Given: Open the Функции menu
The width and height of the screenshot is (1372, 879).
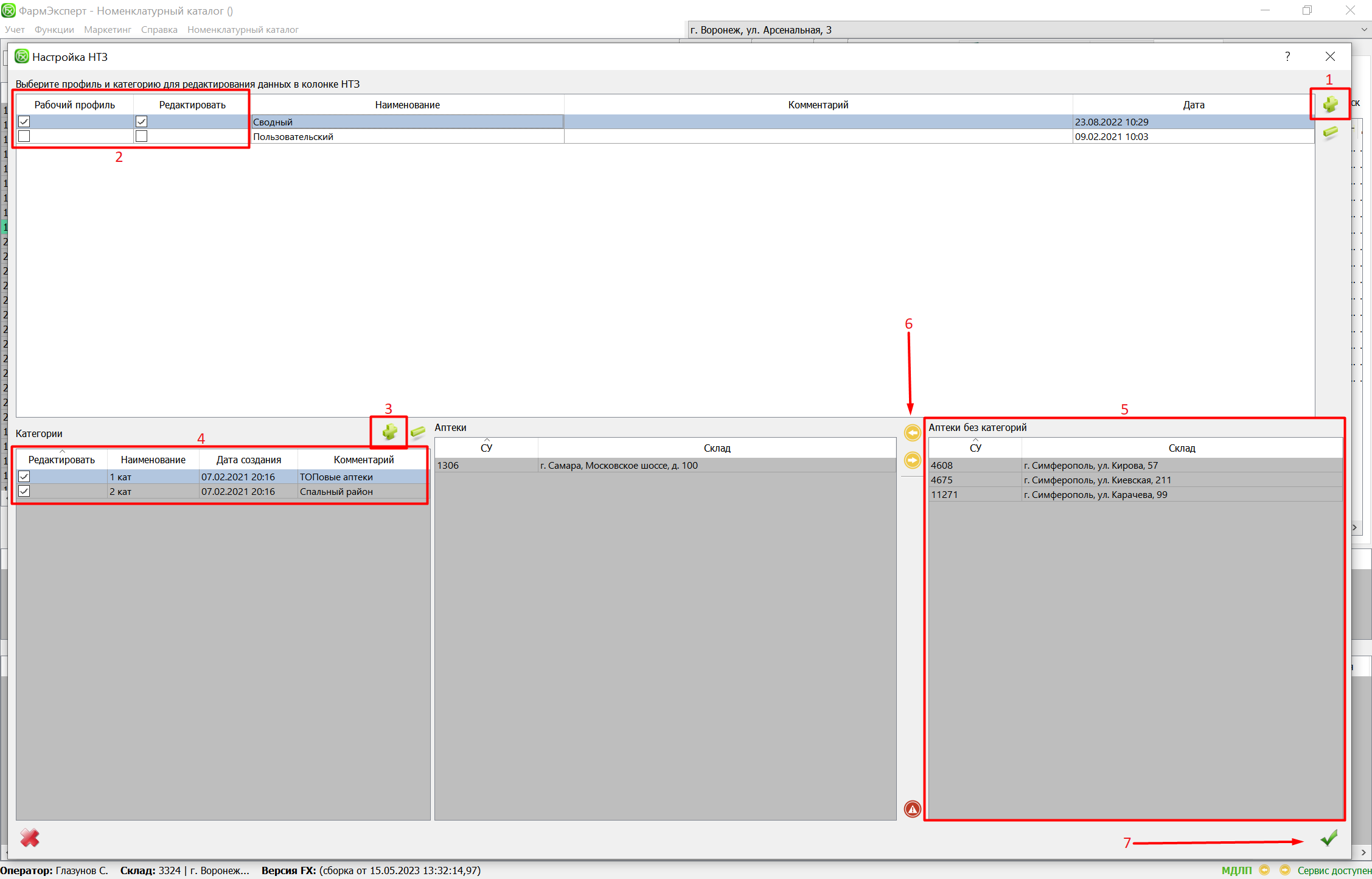Looking at the screenshot, I should pos(54,30).
